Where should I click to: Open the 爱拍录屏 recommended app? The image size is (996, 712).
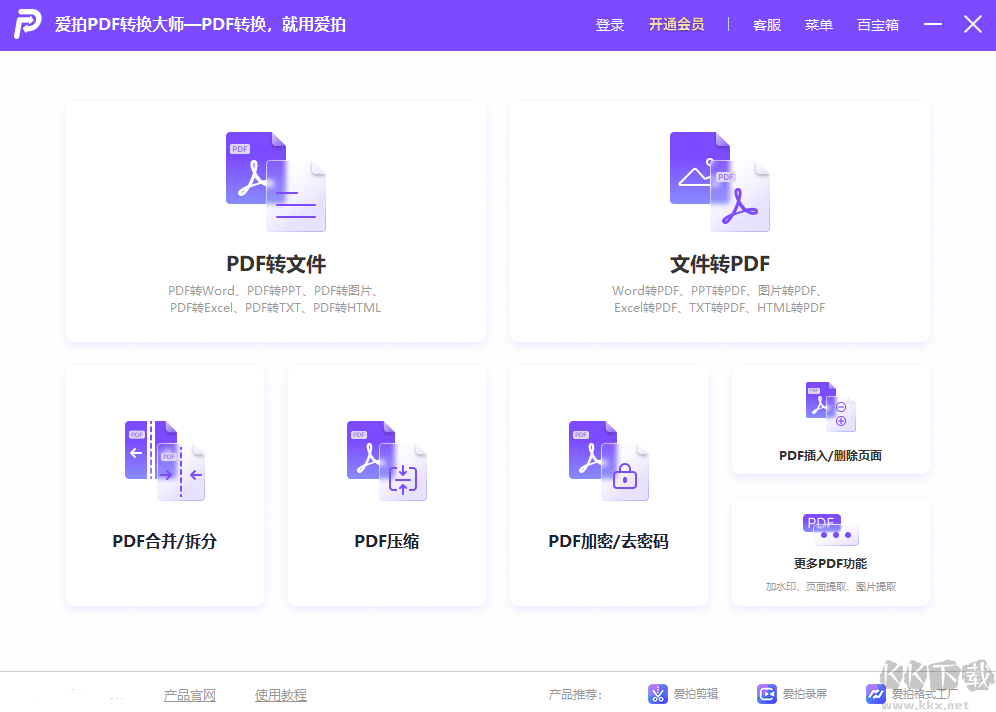[x=792, y=693]
